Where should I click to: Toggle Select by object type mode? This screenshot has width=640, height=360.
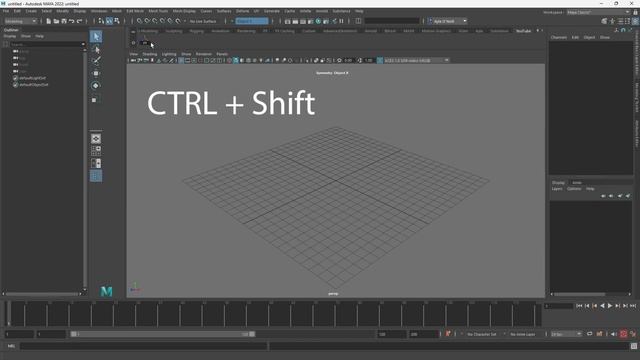click(109, 21)
